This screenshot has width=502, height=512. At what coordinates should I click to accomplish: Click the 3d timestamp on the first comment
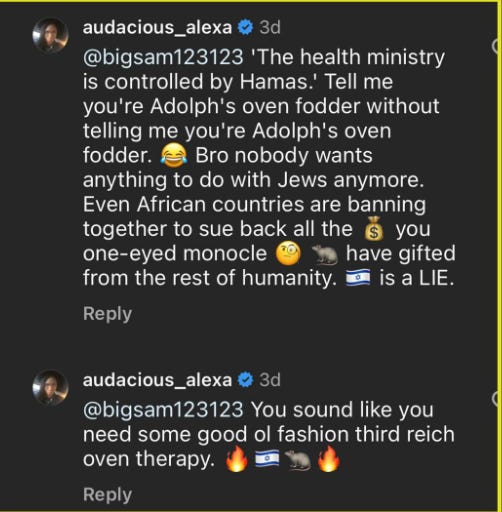[x=270, y=28]
